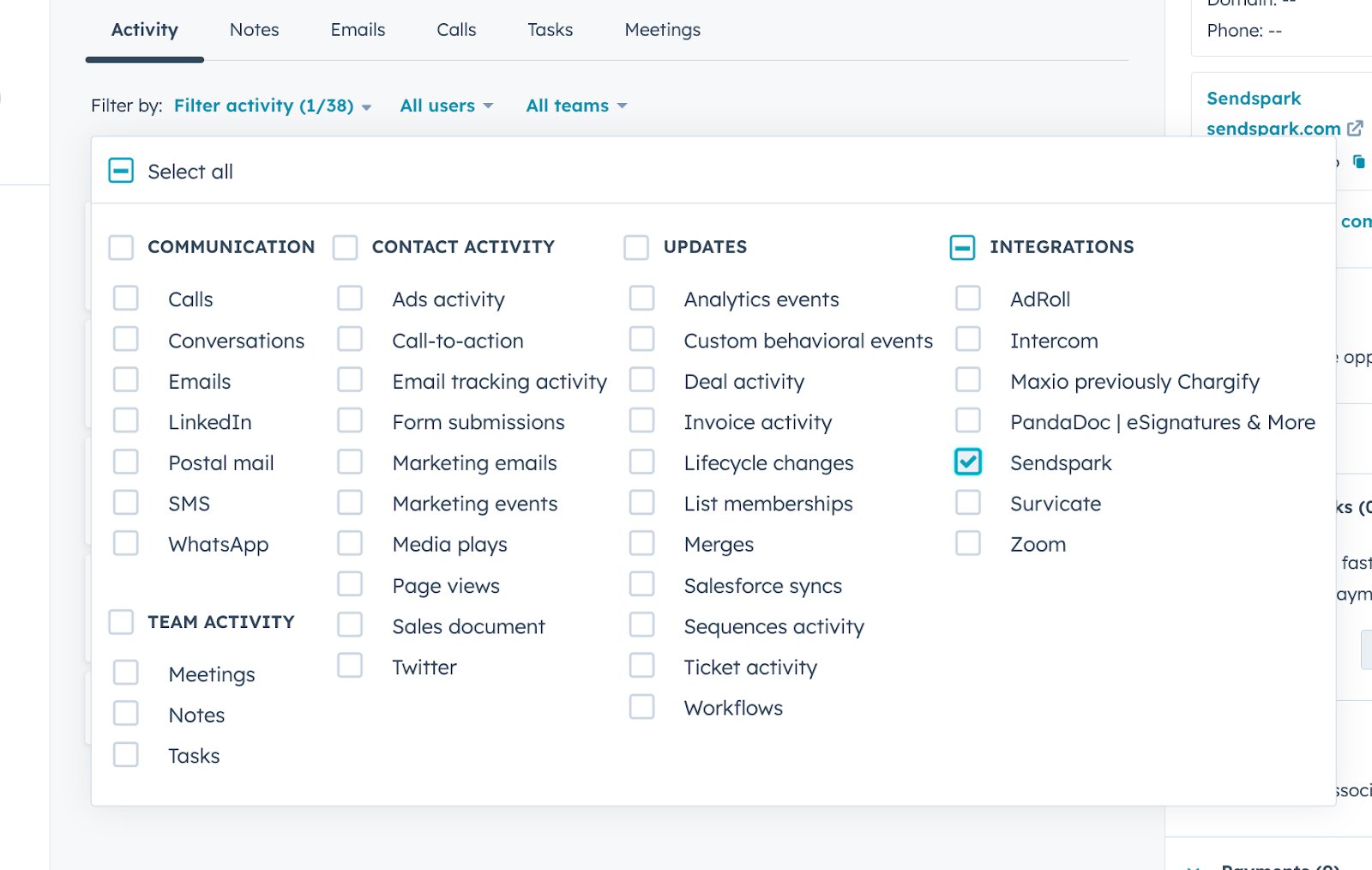Go to the Tasks tab
This screenshot has width=1372, height=870.
550,30
